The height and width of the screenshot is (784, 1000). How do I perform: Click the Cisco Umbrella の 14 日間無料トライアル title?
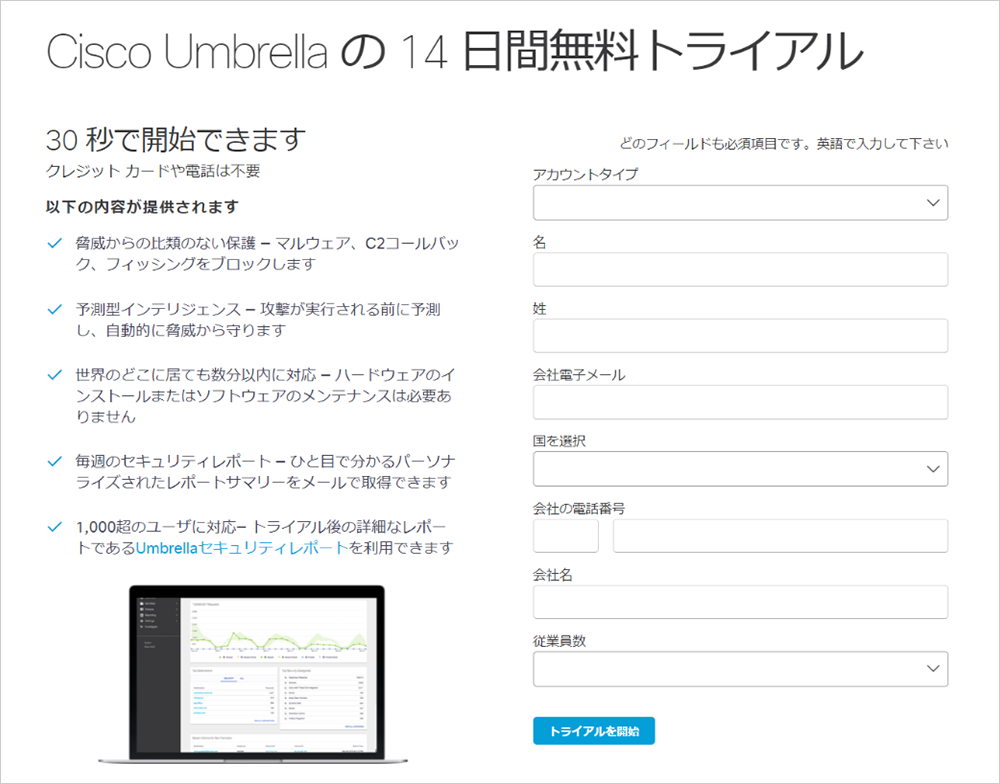pos(455,51)
